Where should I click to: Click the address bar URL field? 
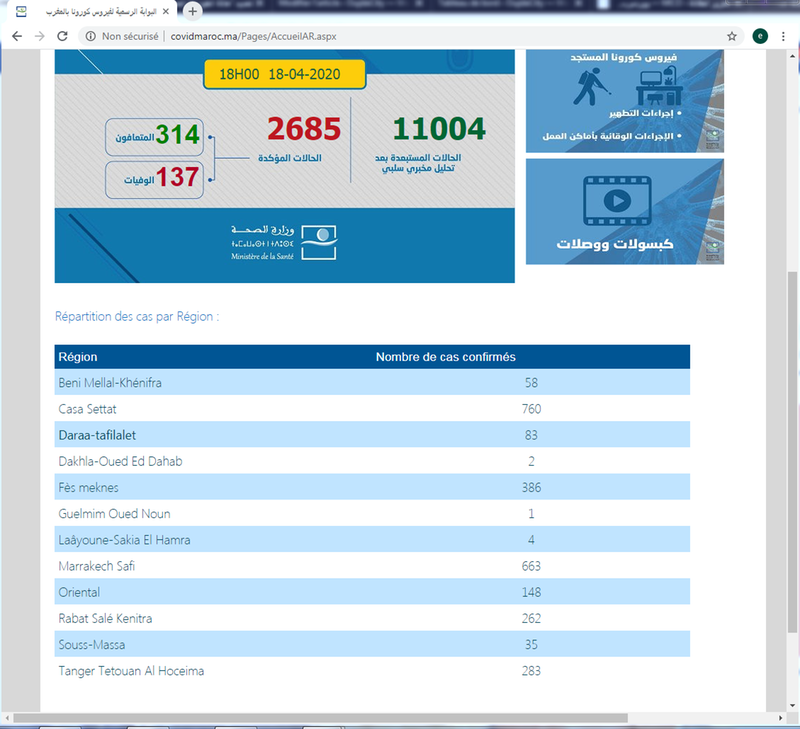(400, 36)
